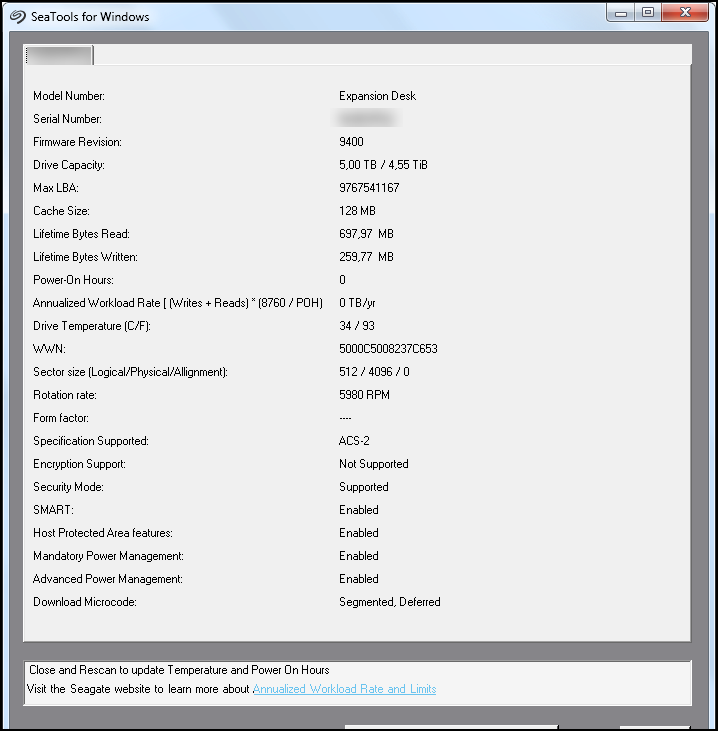Viewport: 718px width, 731px height.
Task: Maximize the SeaTools for Windows window
Action: tap(648, 13)
